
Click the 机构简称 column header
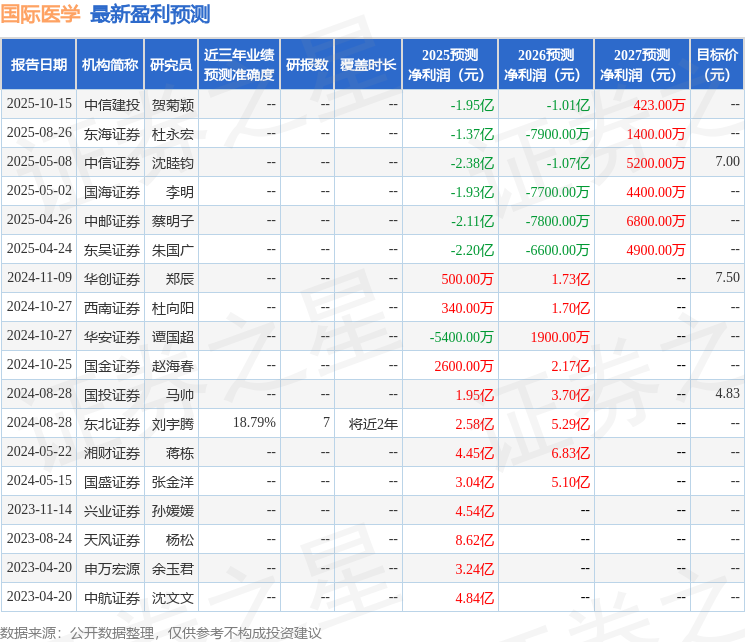tap(110, 65)
